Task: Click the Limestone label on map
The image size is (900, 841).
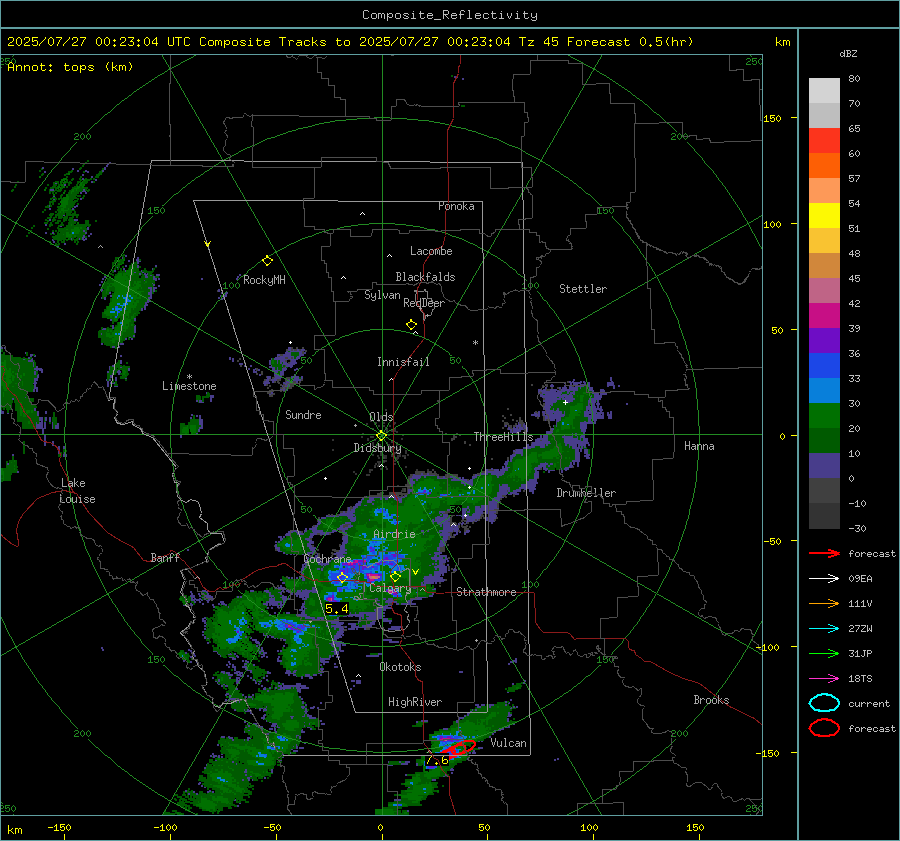Action: pyautogui.click(x=189, y=386)
